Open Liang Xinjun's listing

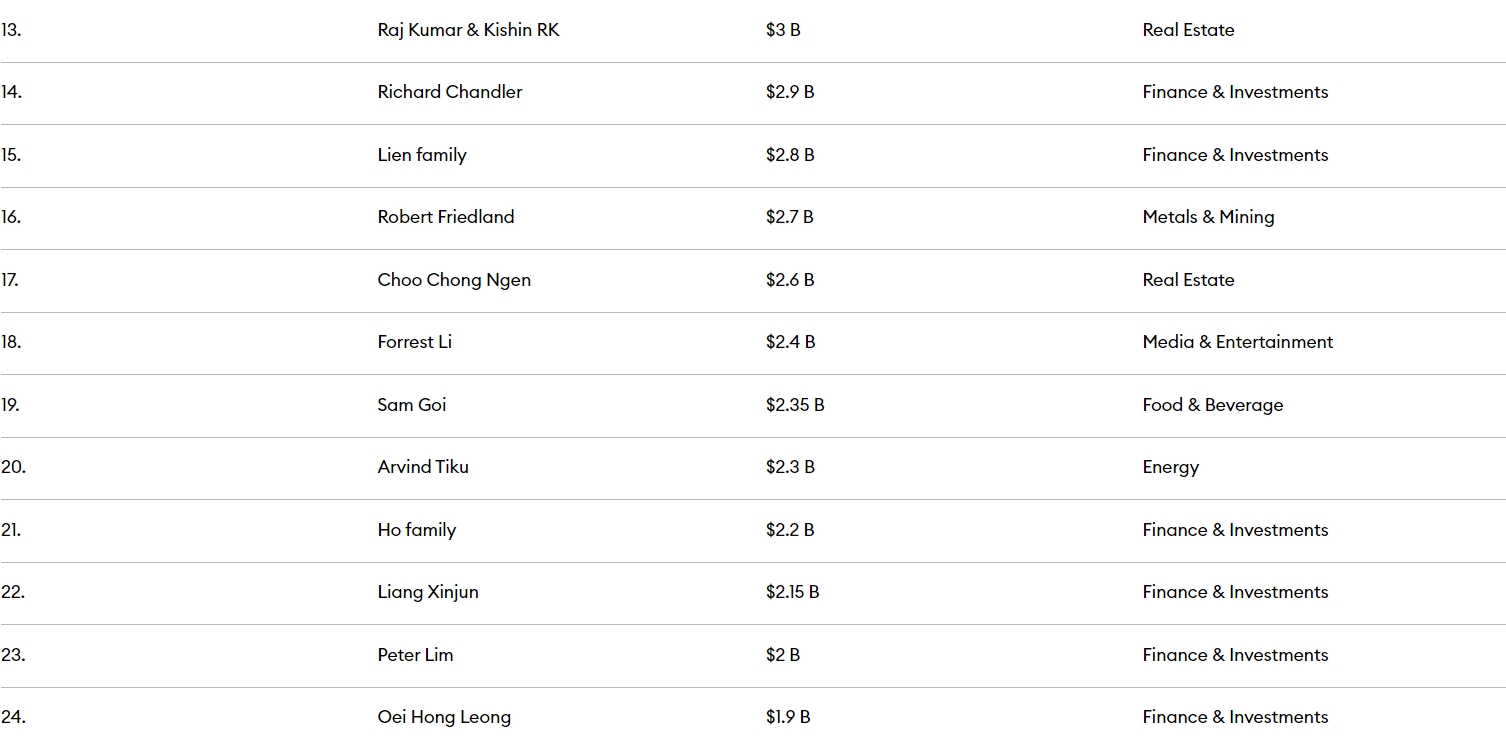[428, 592]
